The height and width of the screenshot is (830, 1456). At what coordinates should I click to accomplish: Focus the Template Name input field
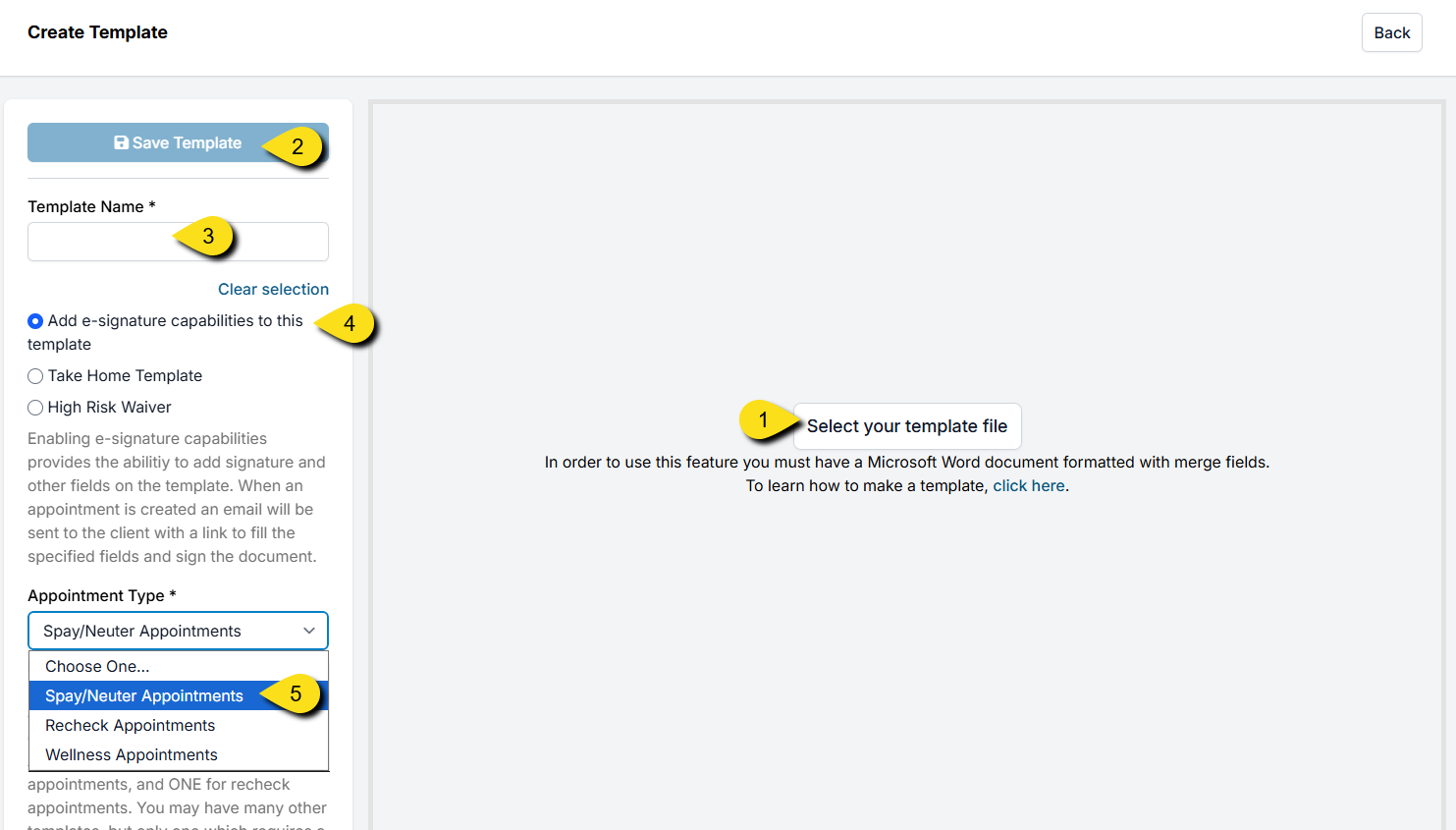(98, 242)
